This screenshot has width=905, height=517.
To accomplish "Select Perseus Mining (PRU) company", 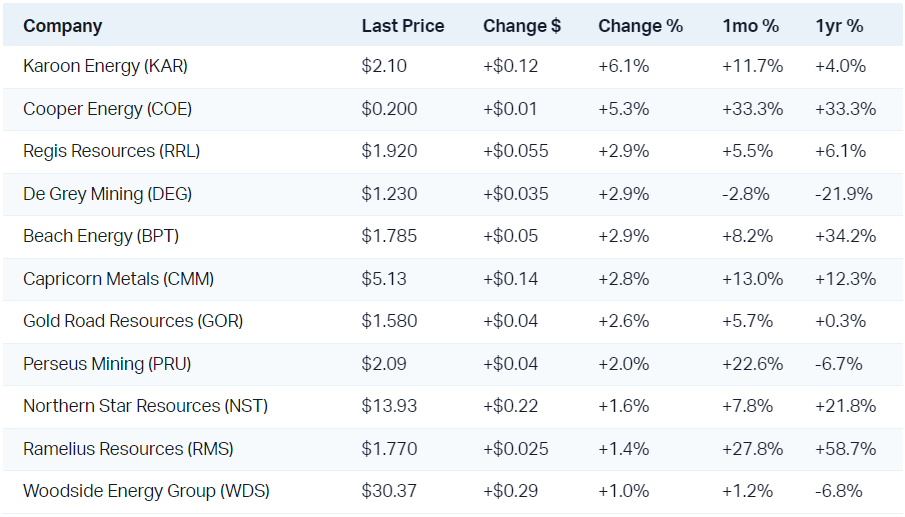I will coord(107,364).
